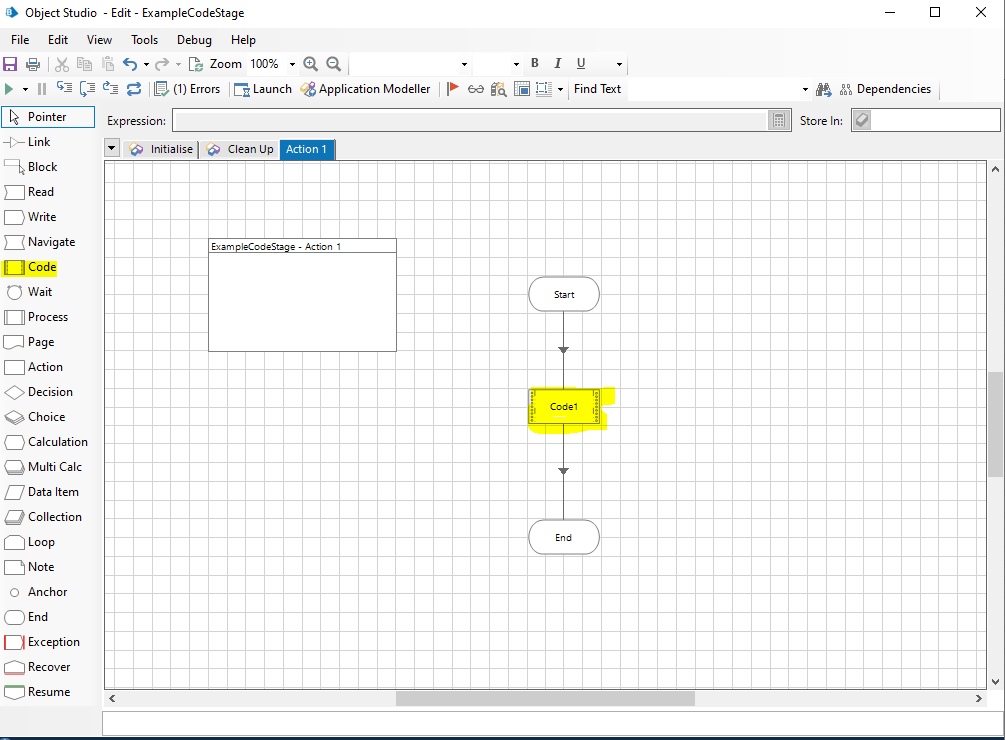
Task: Click the refresh document icon beside Zoom
Action: [196, 64]
